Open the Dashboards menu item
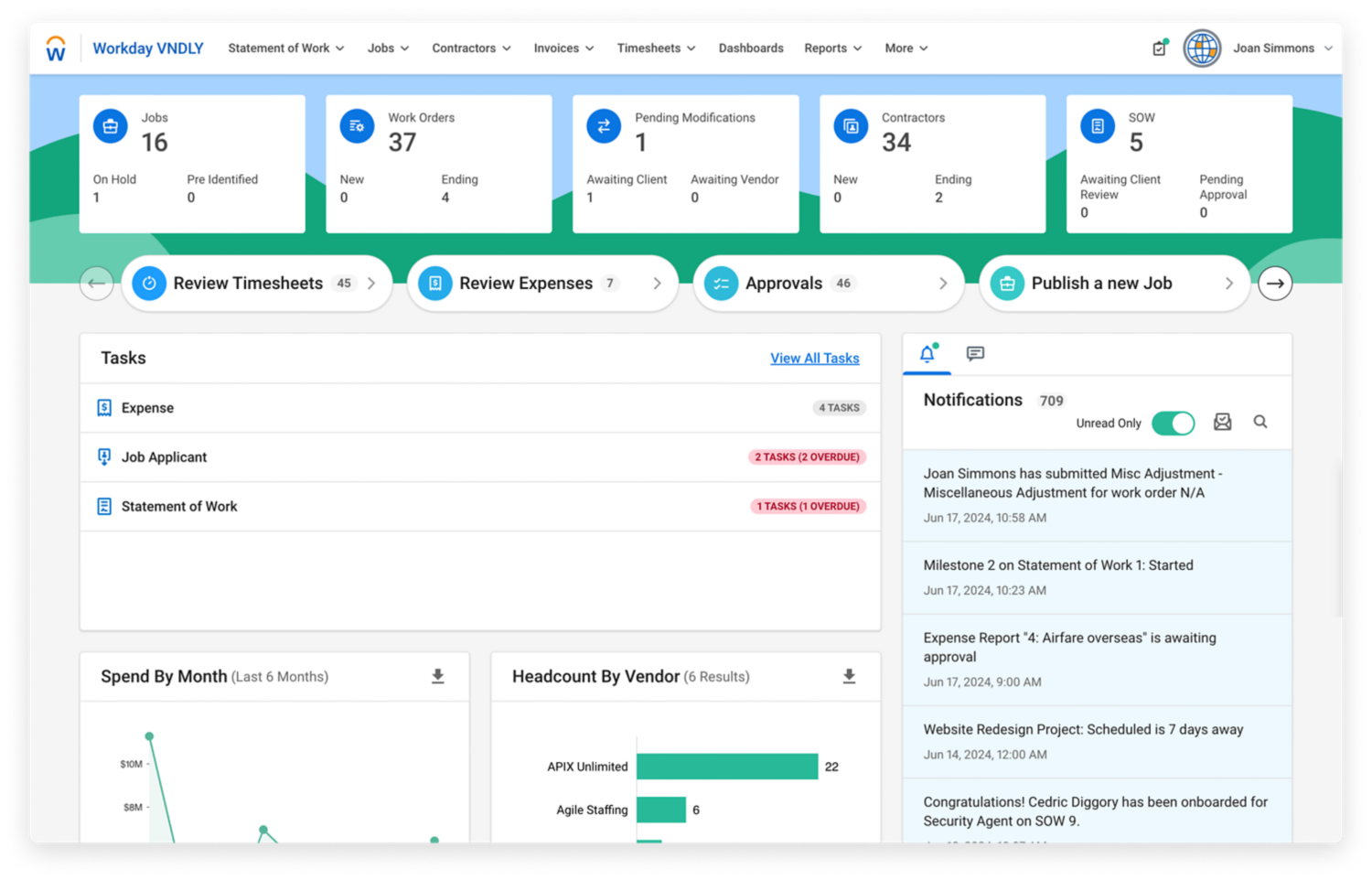 (751, 48)
